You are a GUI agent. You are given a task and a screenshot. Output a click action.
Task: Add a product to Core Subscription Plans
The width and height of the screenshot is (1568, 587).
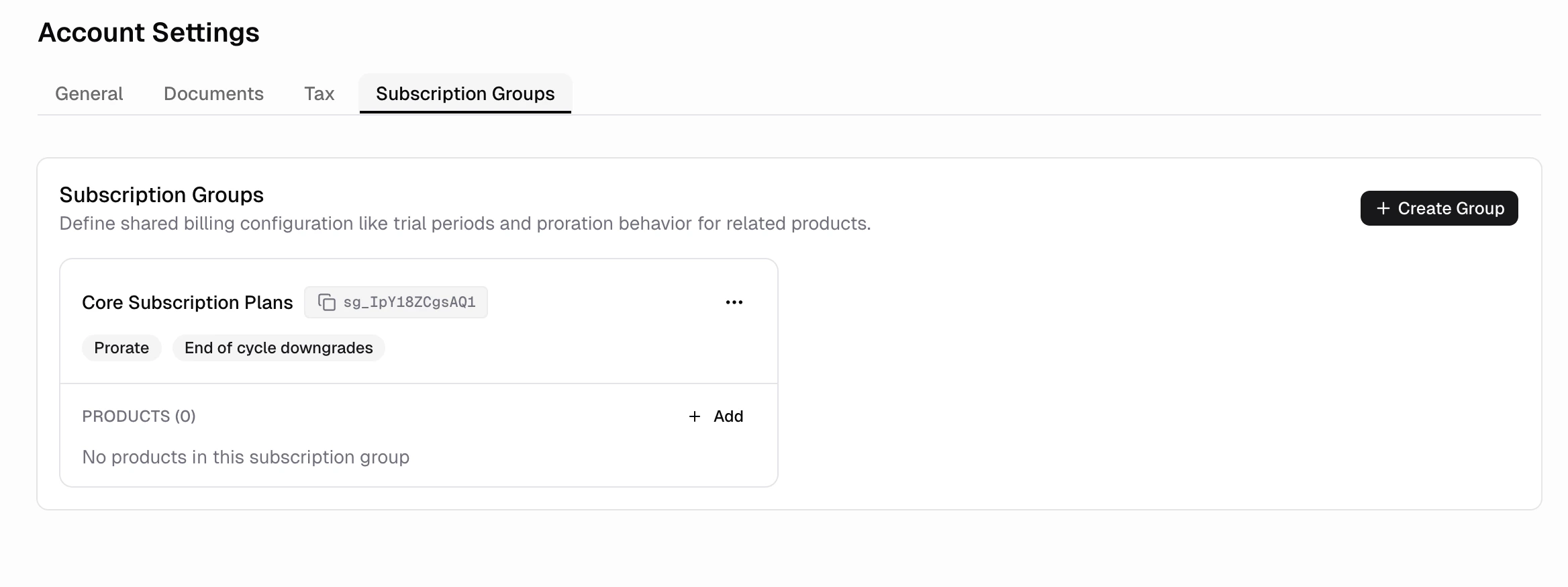click(x=717, y=416)
